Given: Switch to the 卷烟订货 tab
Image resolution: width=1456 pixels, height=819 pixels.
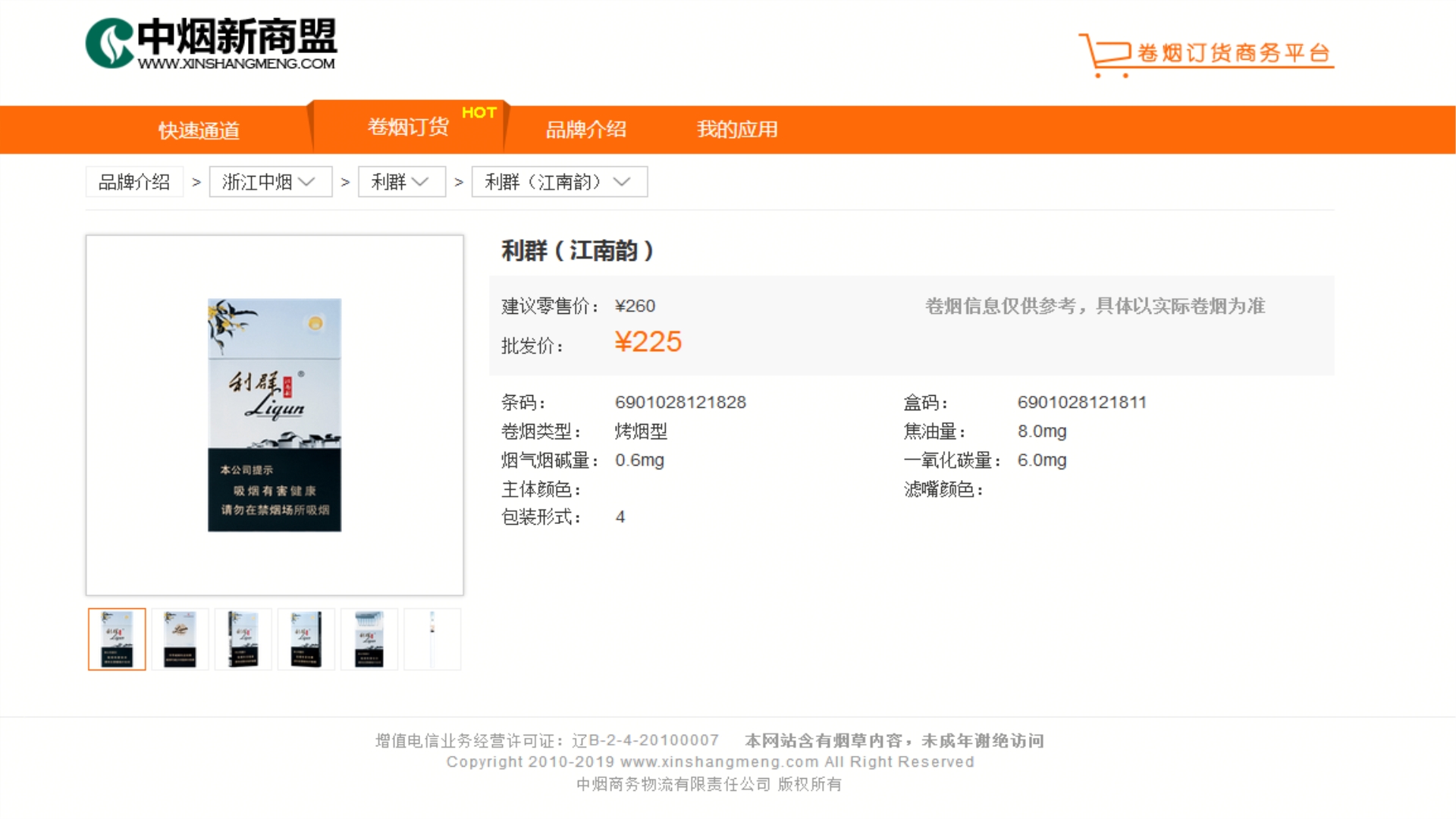Looking at the screenshot, I should click(x=408, y=127).
